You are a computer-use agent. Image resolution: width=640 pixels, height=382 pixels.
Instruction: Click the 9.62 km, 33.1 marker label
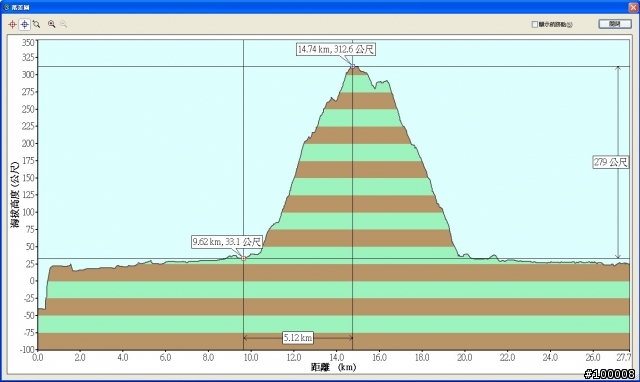click(227, 242)
